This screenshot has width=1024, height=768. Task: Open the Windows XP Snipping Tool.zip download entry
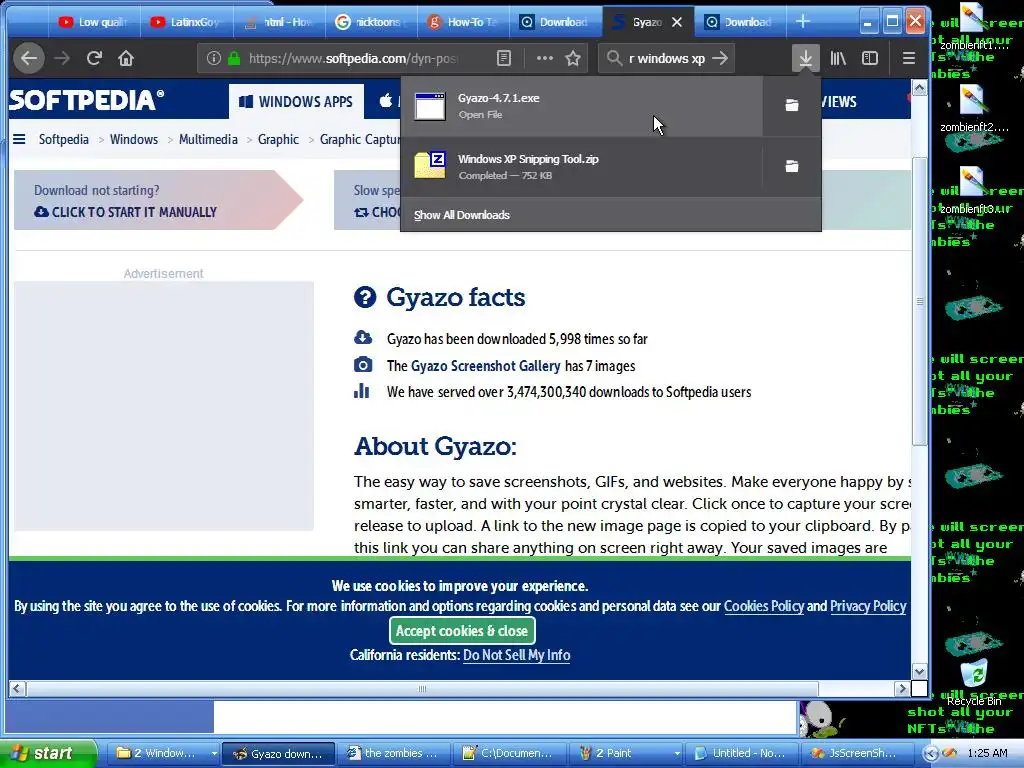(x=582, y=167)
